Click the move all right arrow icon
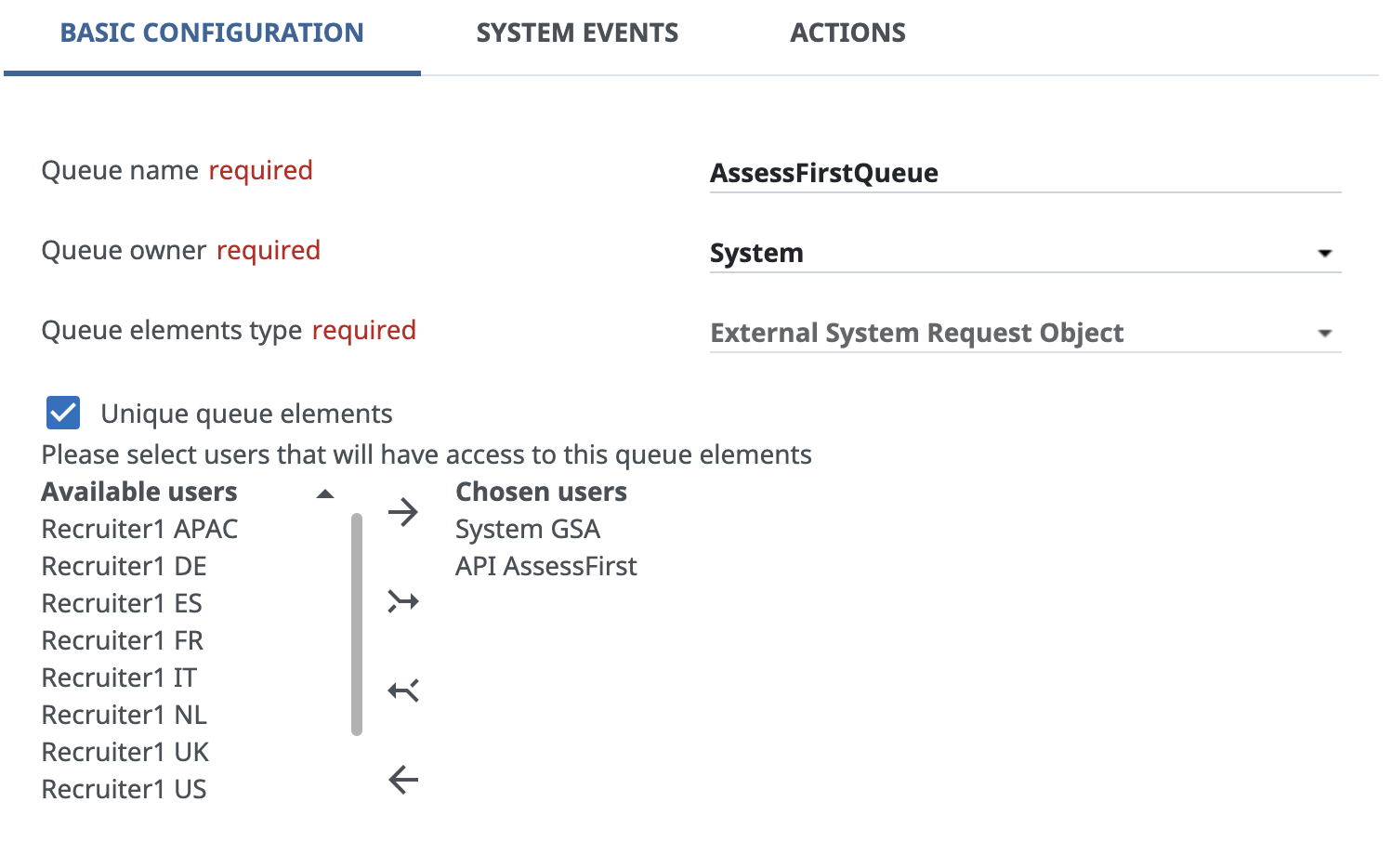The image size is (1392, 868). coord(403,601)
